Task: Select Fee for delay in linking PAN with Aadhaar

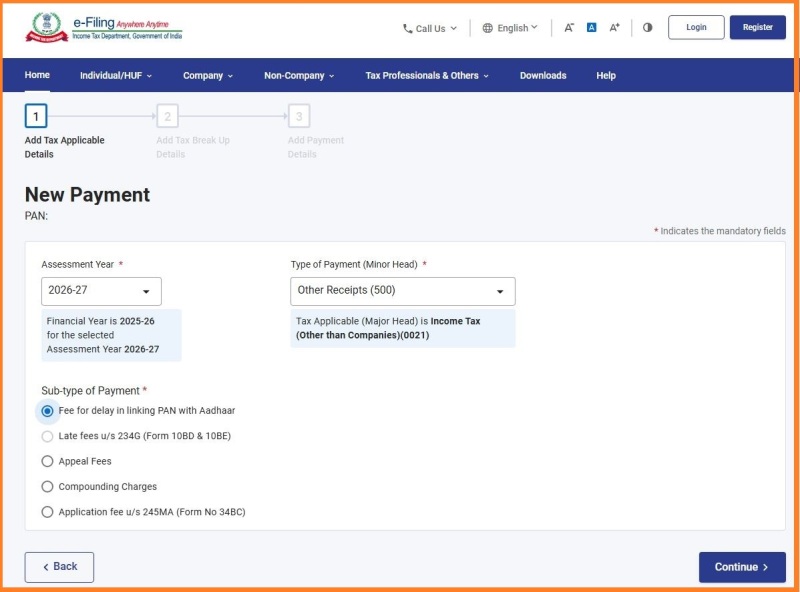Action: [47, 411]
